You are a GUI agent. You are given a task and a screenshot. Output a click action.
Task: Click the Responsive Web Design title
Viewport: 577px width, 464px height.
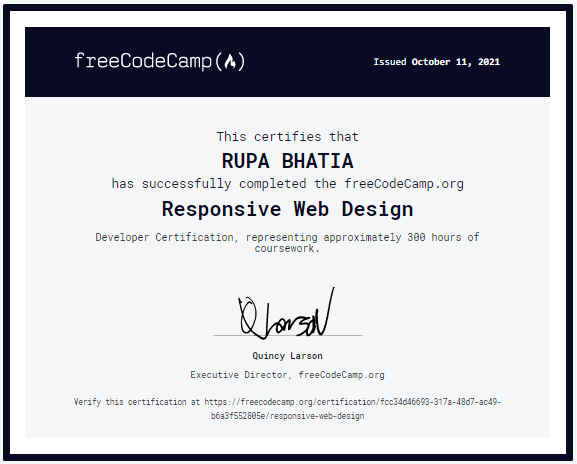[x=287, y=209]
